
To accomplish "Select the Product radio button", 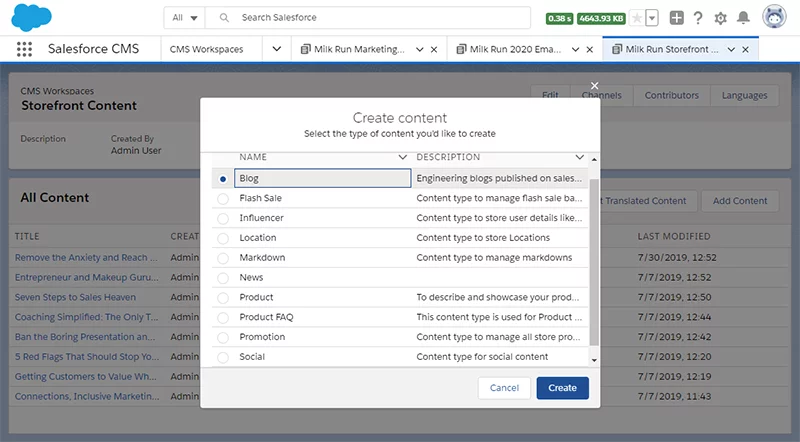I will tap(223, 298).
